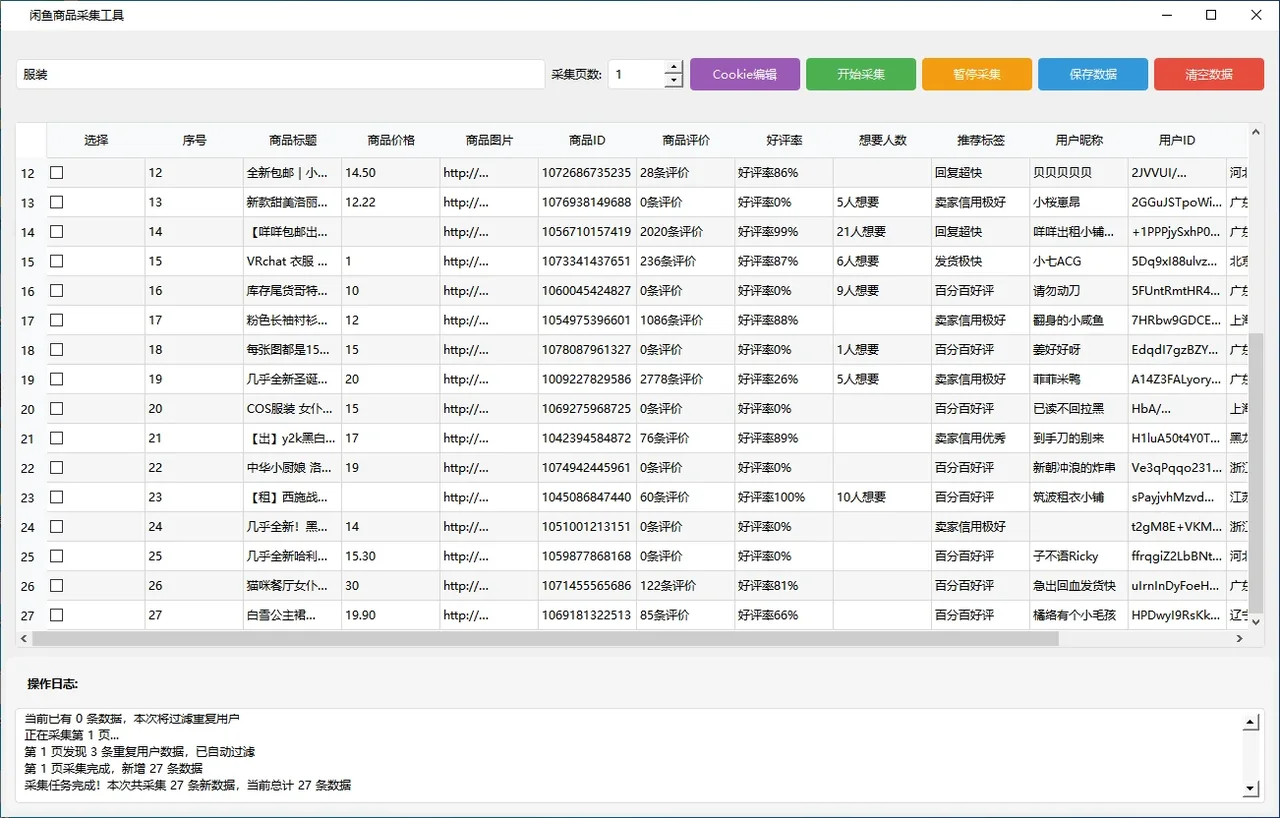Decrease page count with down arrow
Image resolution: width=1280 pixels, height=818 pixels.
674,81
